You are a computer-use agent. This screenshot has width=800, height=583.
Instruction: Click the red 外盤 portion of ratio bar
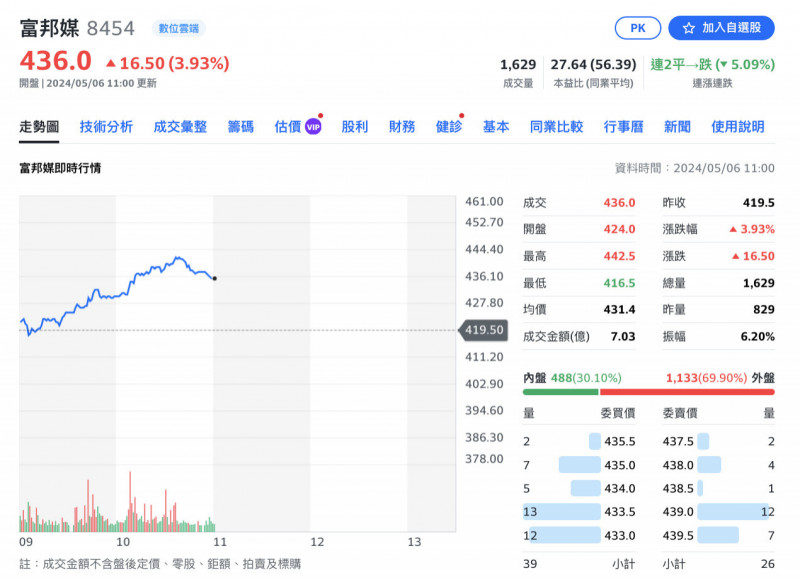coord(687,392)
